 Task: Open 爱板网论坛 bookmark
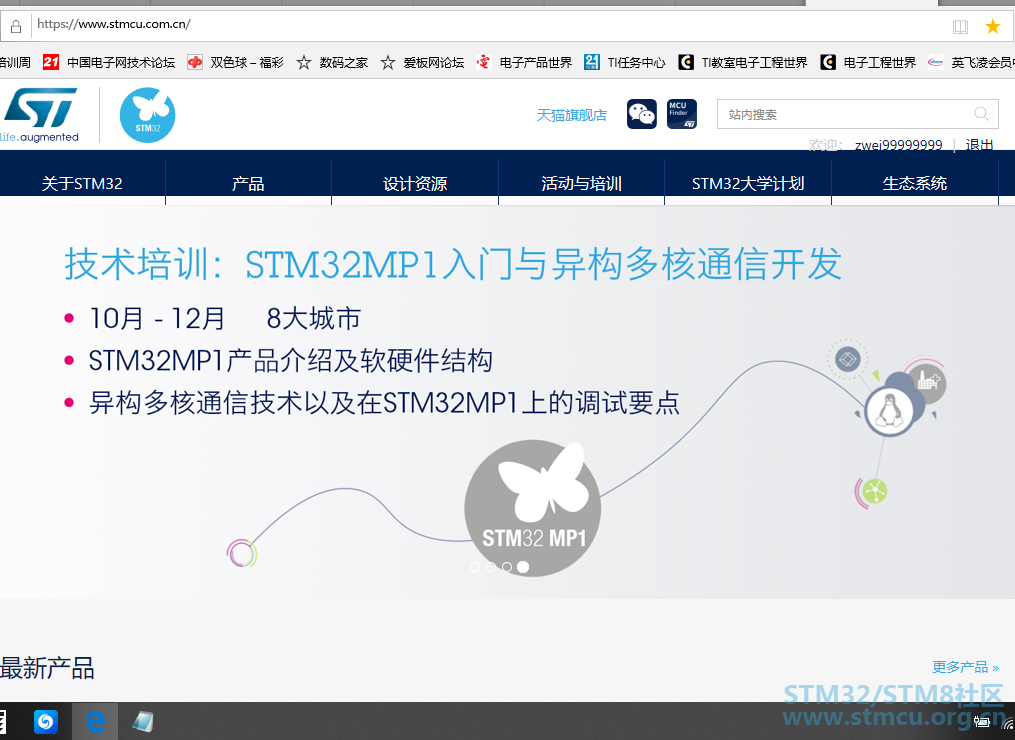click(422, 62)
